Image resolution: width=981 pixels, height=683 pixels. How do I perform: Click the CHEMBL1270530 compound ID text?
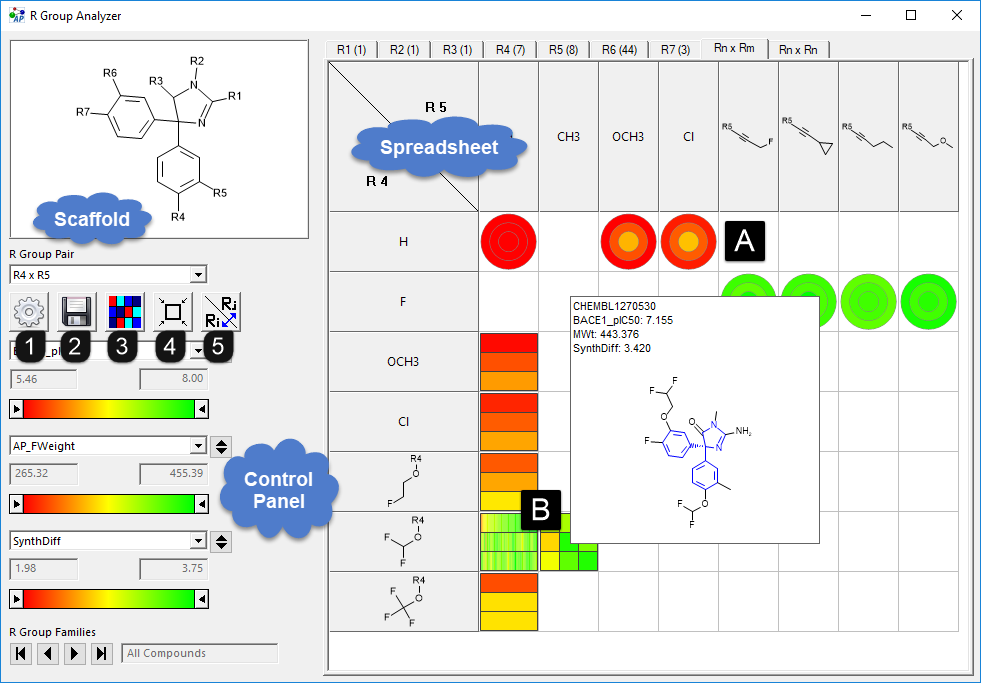pos(614,306)
